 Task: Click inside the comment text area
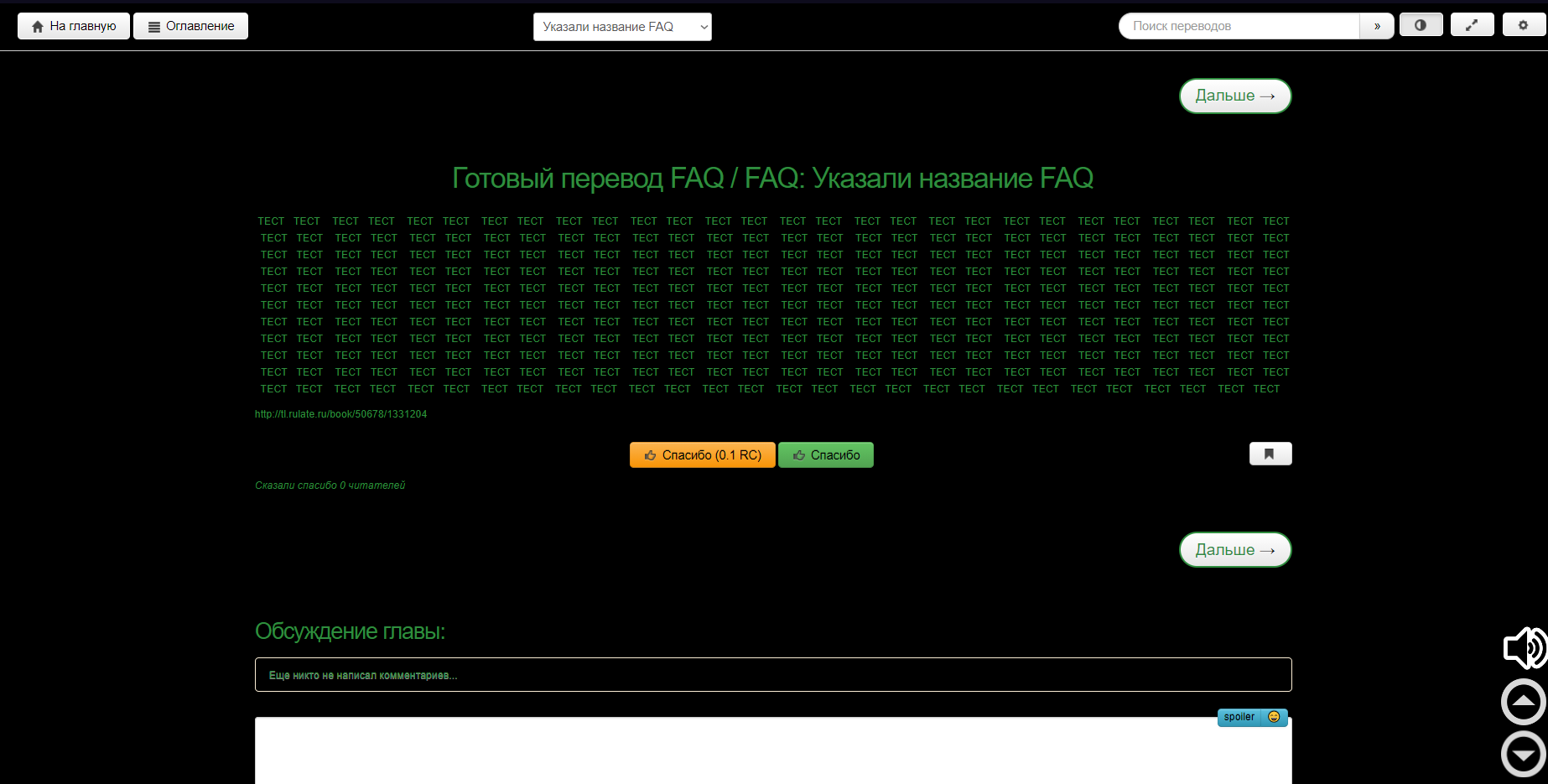tap(771, 755)
